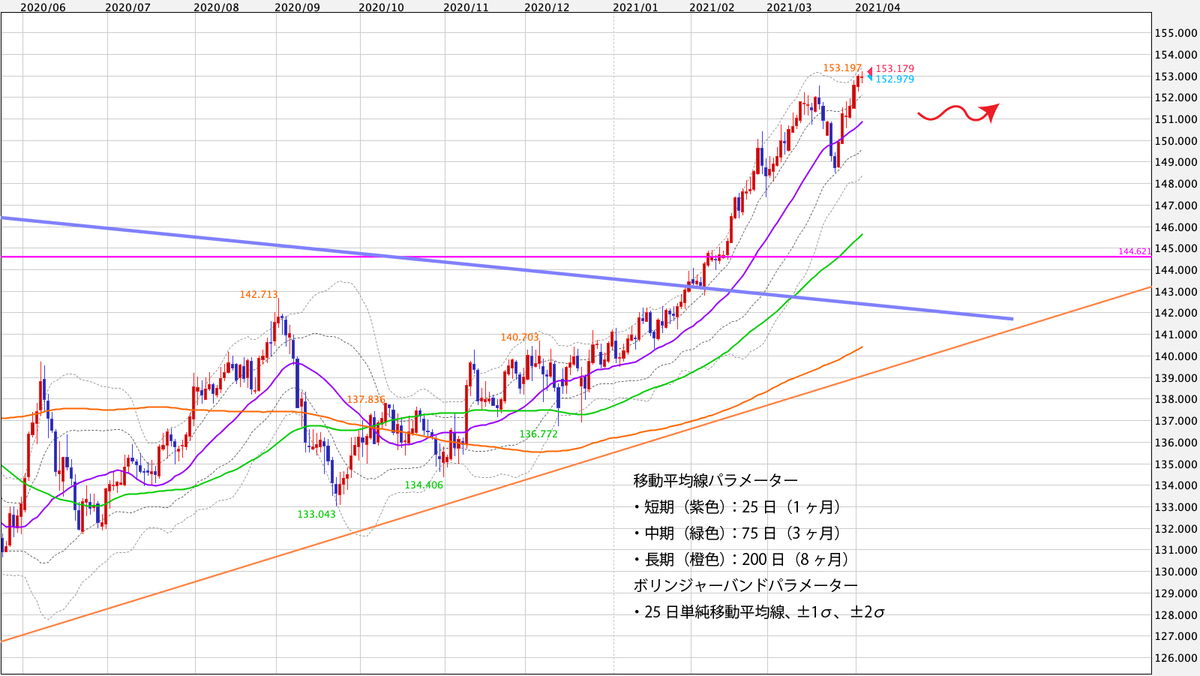Select the green 133.043 low label
Screen dimensions: 1200x676
[x=317, y=514]
